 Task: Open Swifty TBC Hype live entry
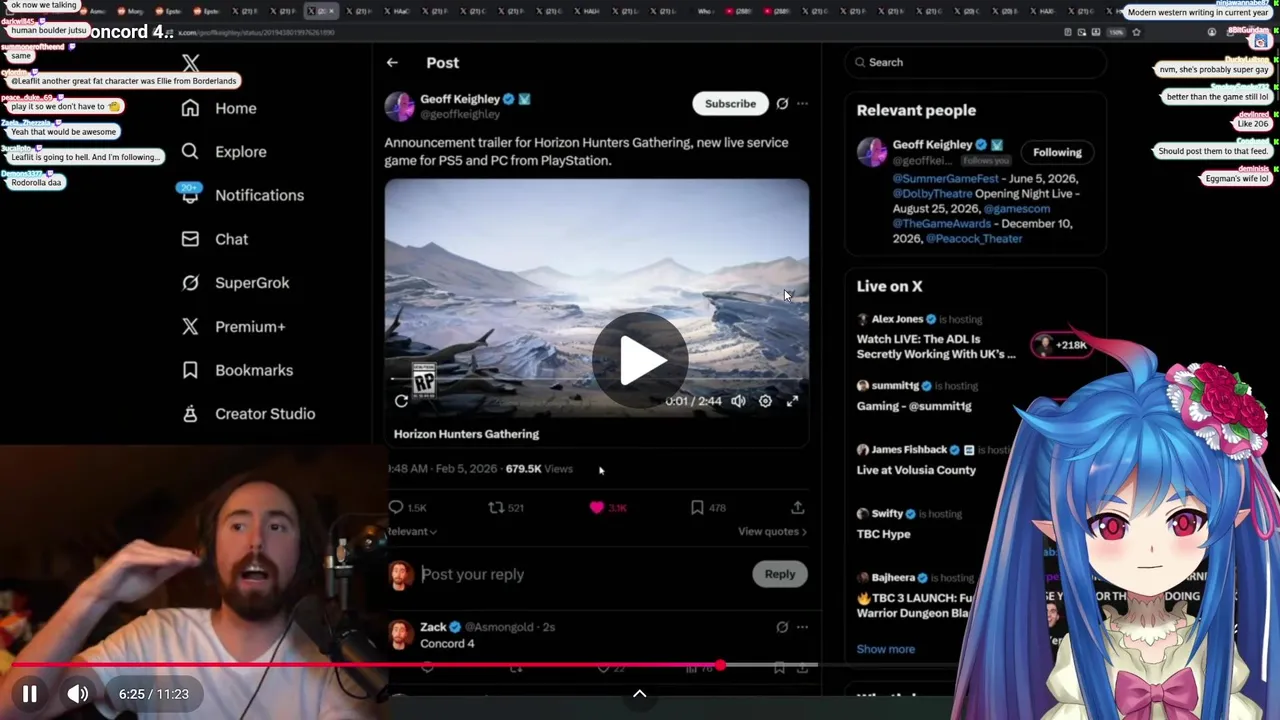click(x=909, y=524)
